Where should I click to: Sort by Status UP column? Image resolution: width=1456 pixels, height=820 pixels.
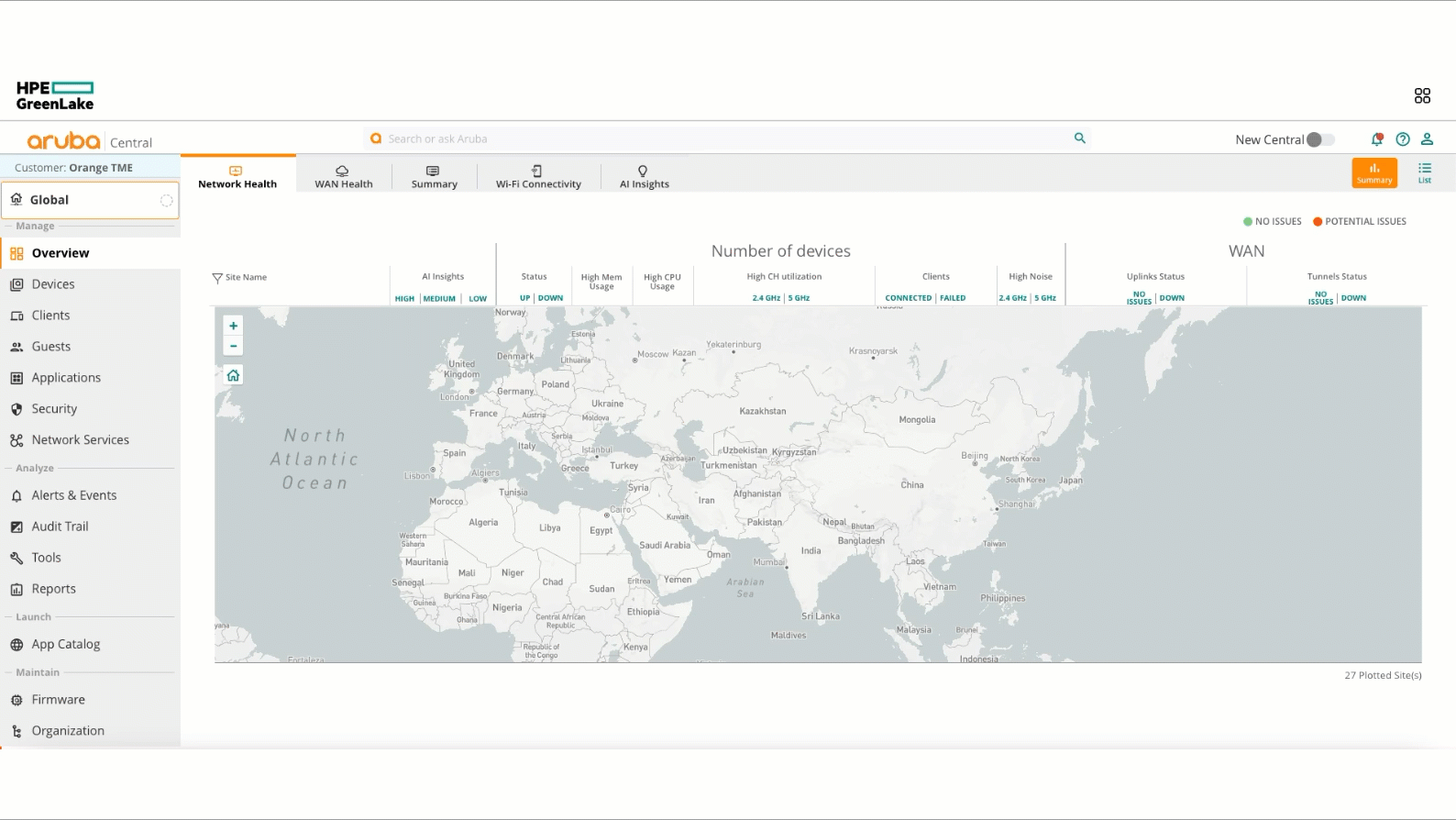[524, 298]
